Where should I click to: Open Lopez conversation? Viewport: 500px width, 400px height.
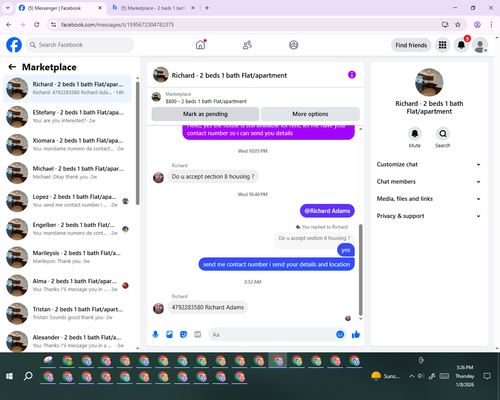tap(67, 201)
